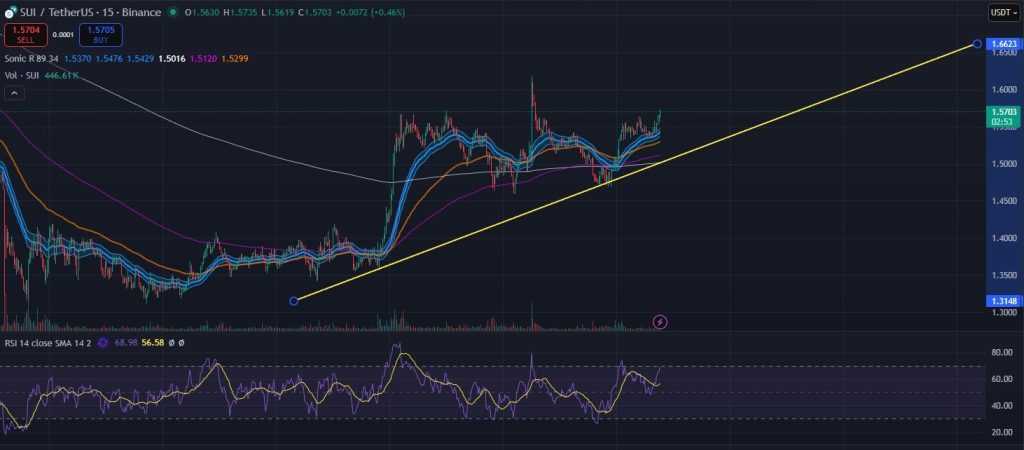Select the trend line's upper anchor point

pos(976,44)
